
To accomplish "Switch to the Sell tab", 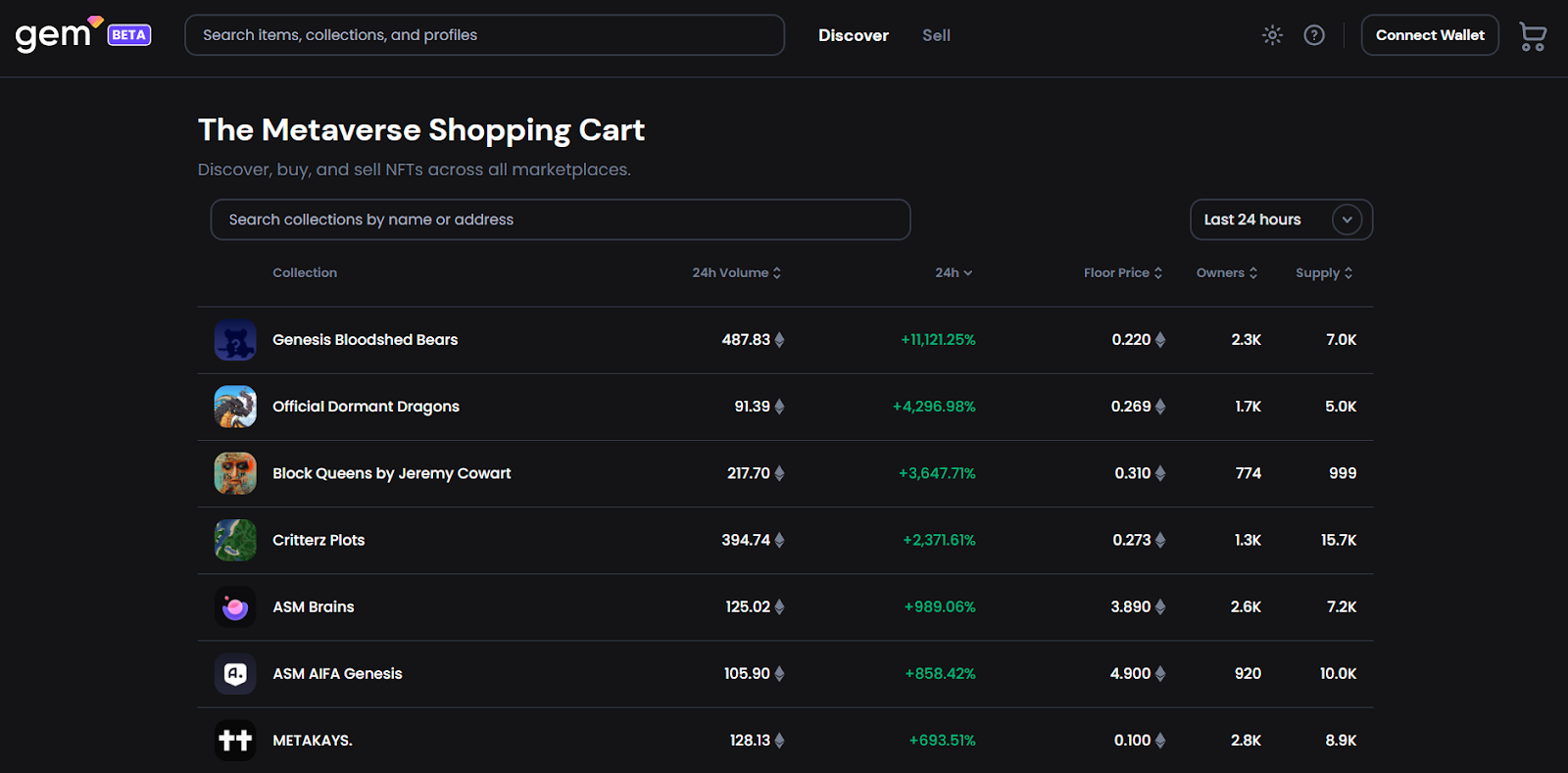I will point(936,35).
